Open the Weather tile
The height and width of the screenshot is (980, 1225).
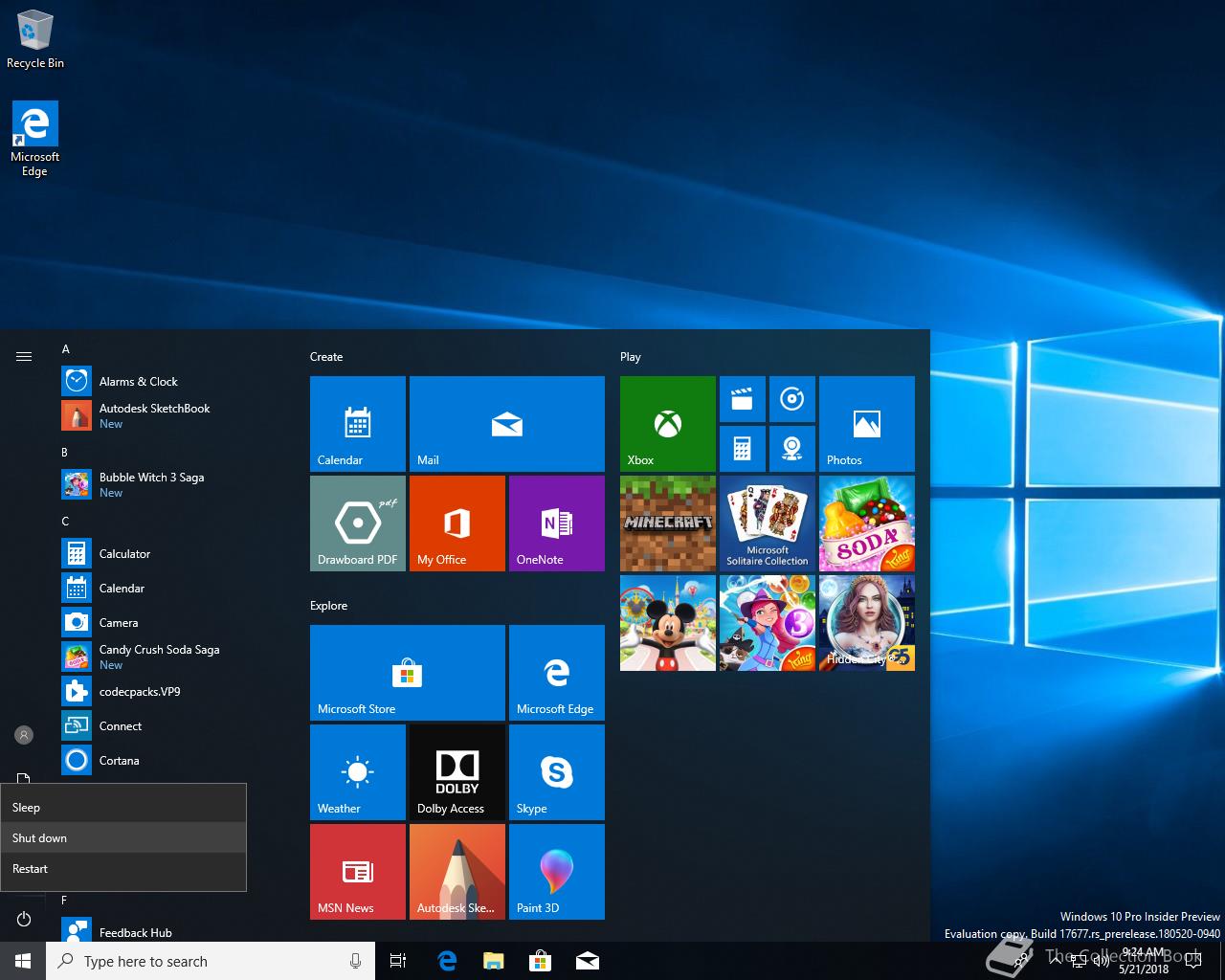click(x=358, y=772)
